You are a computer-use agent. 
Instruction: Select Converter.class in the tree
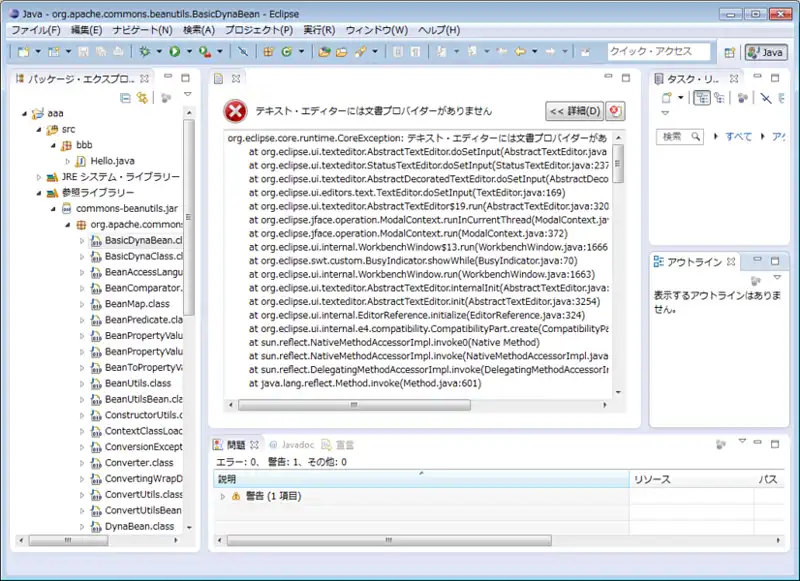pos(139,463)
